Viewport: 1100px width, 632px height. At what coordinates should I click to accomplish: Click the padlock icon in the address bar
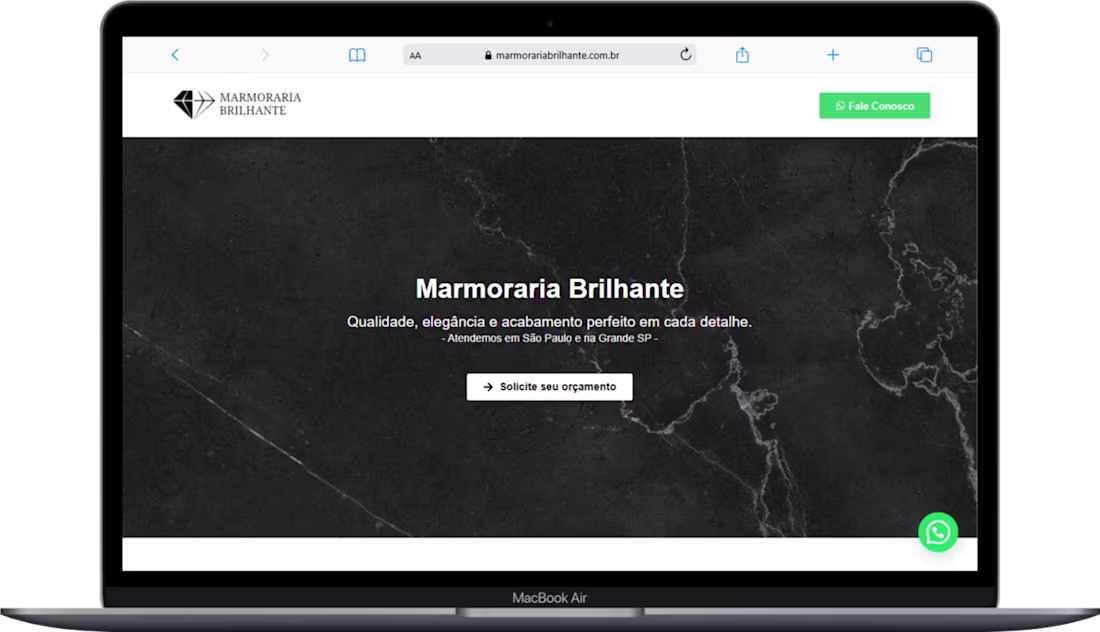pos(487,55)
